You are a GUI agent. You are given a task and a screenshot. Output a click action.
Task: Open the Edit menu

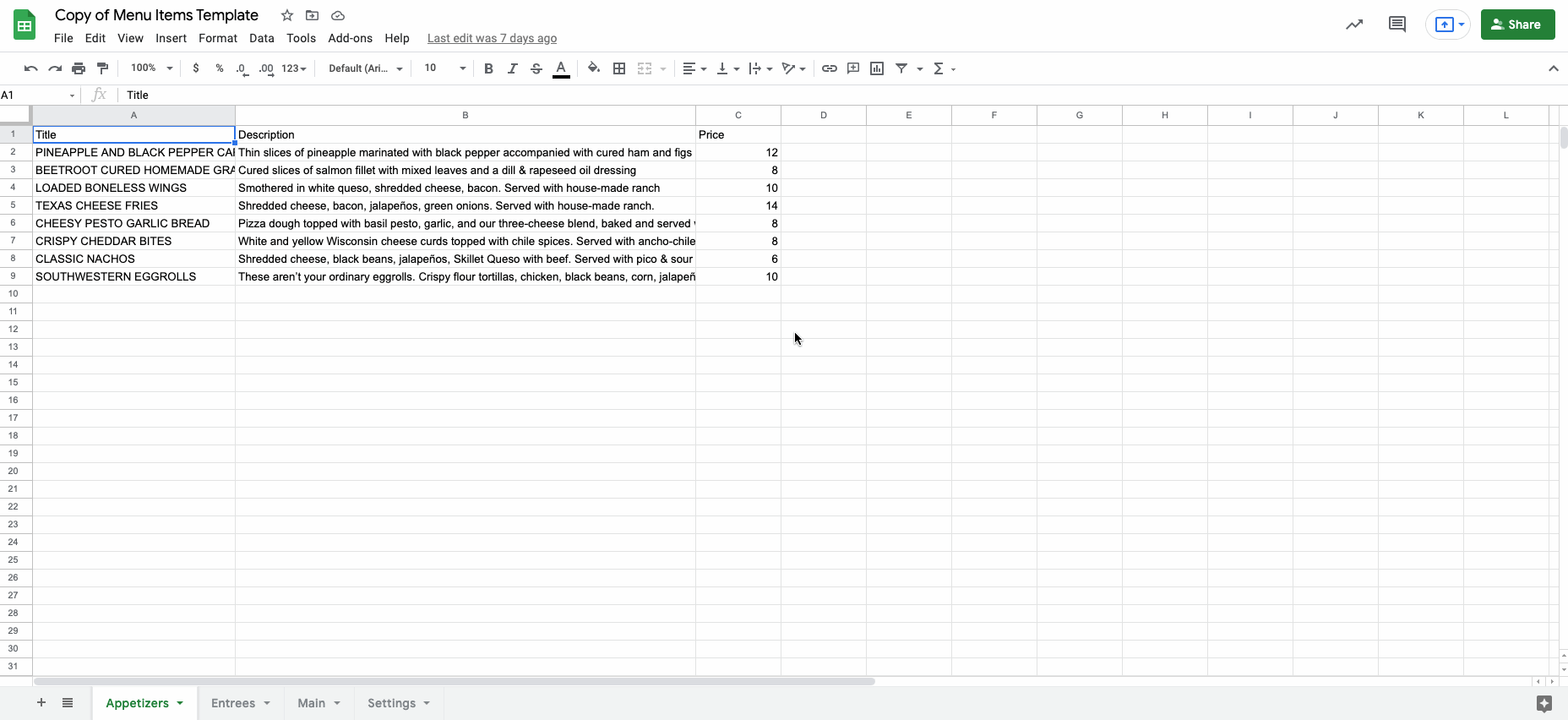[95, 38]
